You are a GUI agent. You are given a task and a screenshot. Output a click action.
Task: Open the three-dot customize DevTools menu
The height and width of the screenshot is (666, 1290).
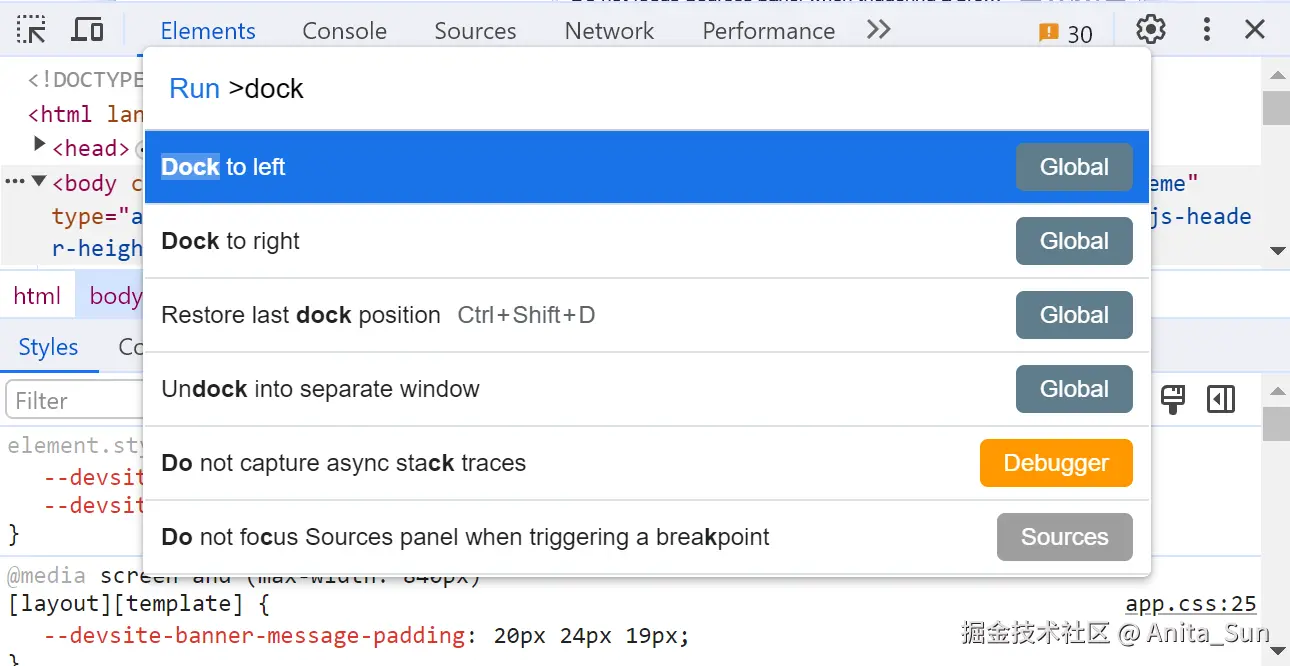pos(1207,30)
